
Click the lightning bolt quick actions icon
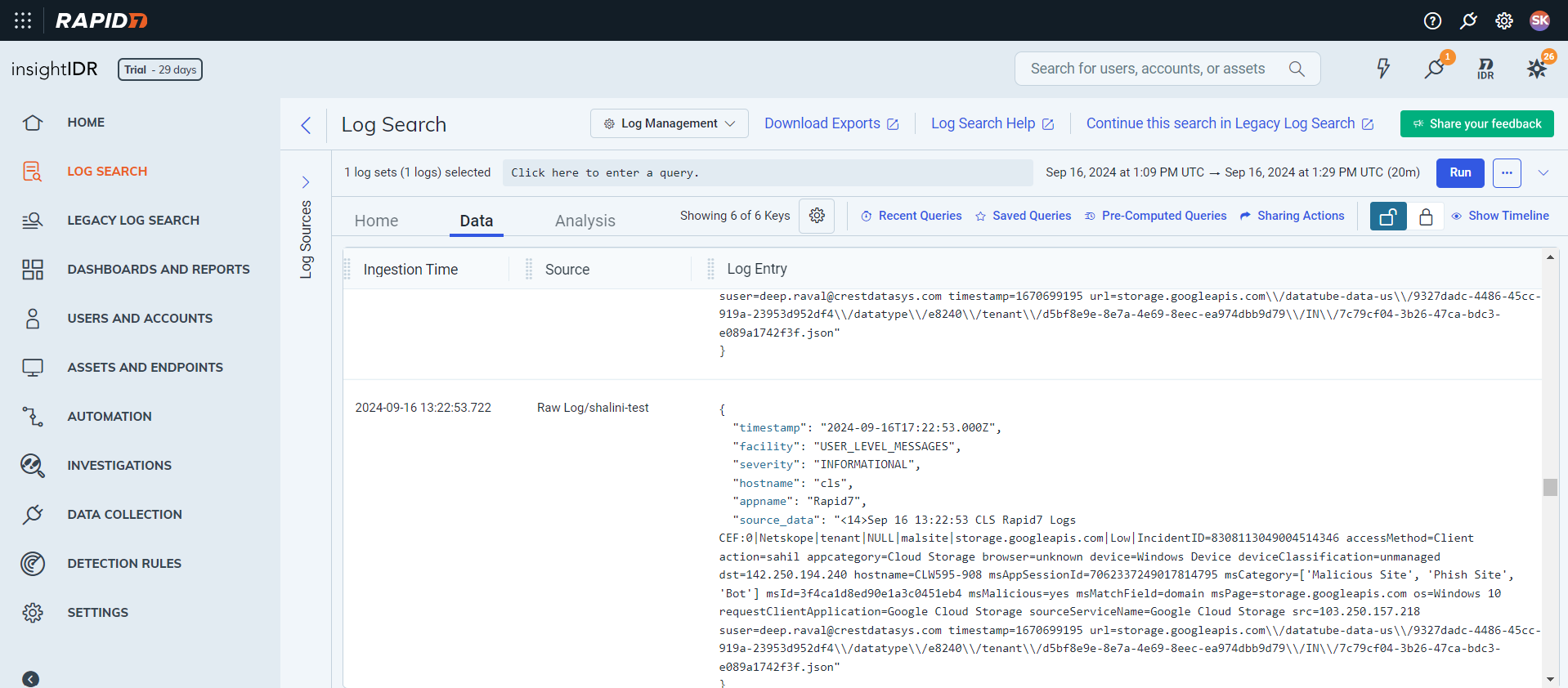point(1383,69)
